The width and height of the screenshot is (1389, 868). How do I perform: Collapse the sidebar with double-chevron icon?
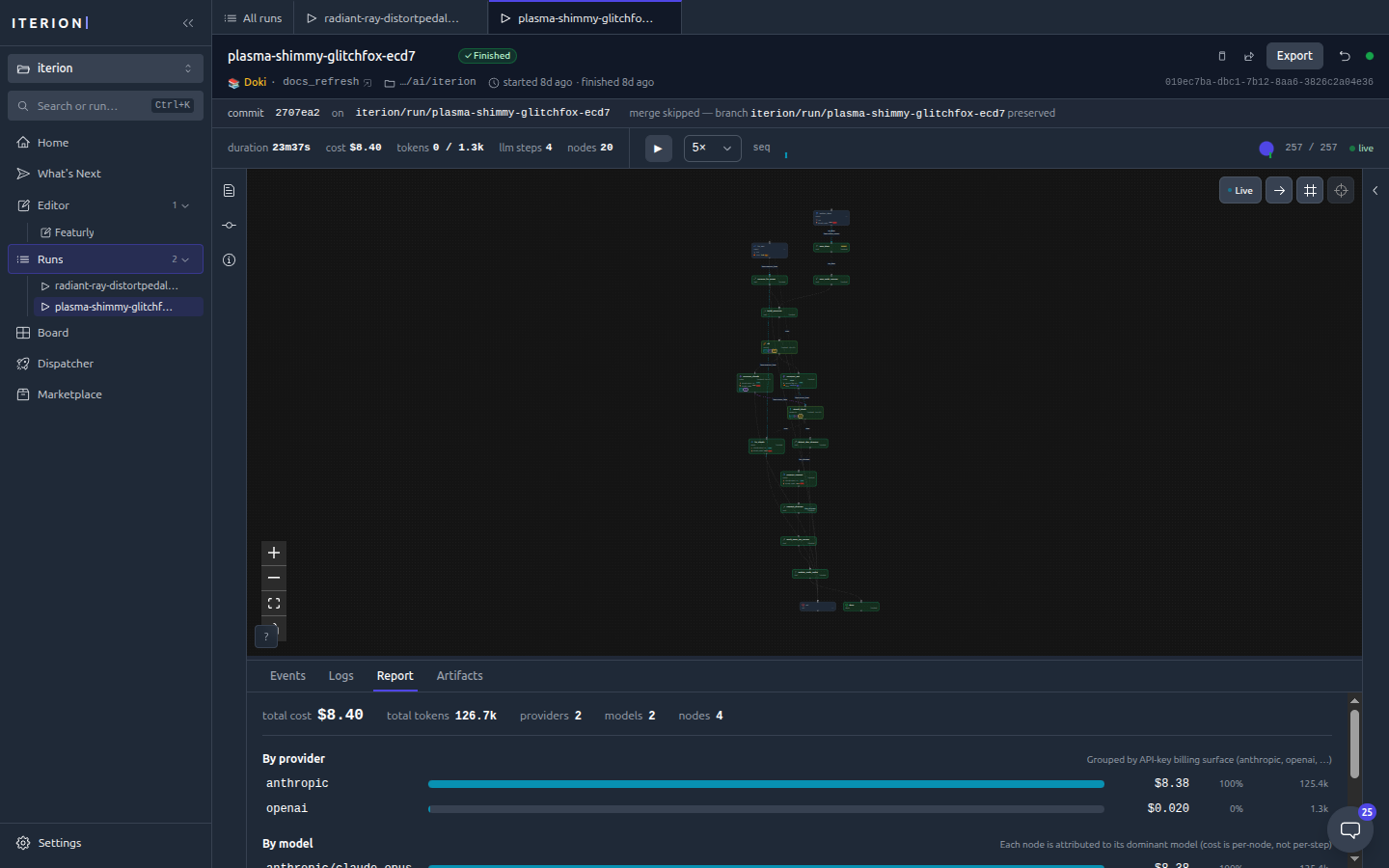point(188,23)
